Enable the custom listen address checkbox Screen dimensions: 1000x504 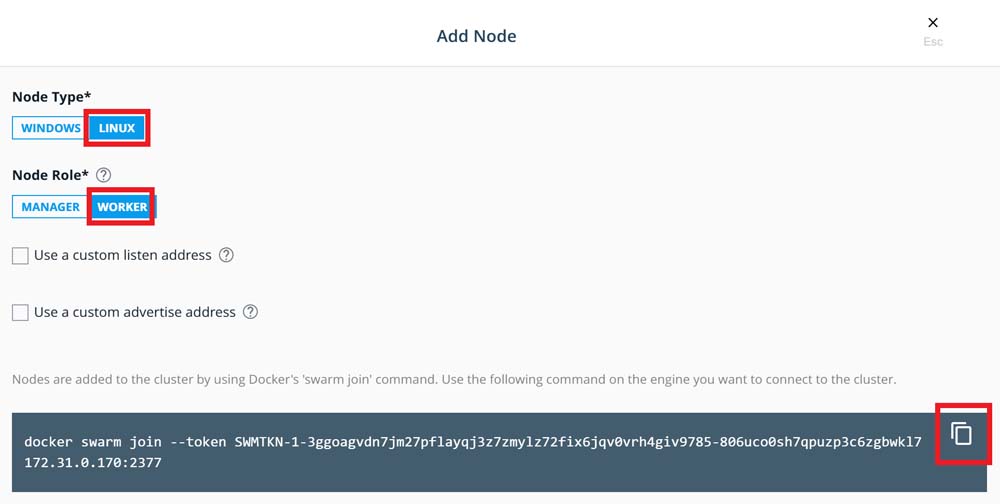[x=20, y=256]
